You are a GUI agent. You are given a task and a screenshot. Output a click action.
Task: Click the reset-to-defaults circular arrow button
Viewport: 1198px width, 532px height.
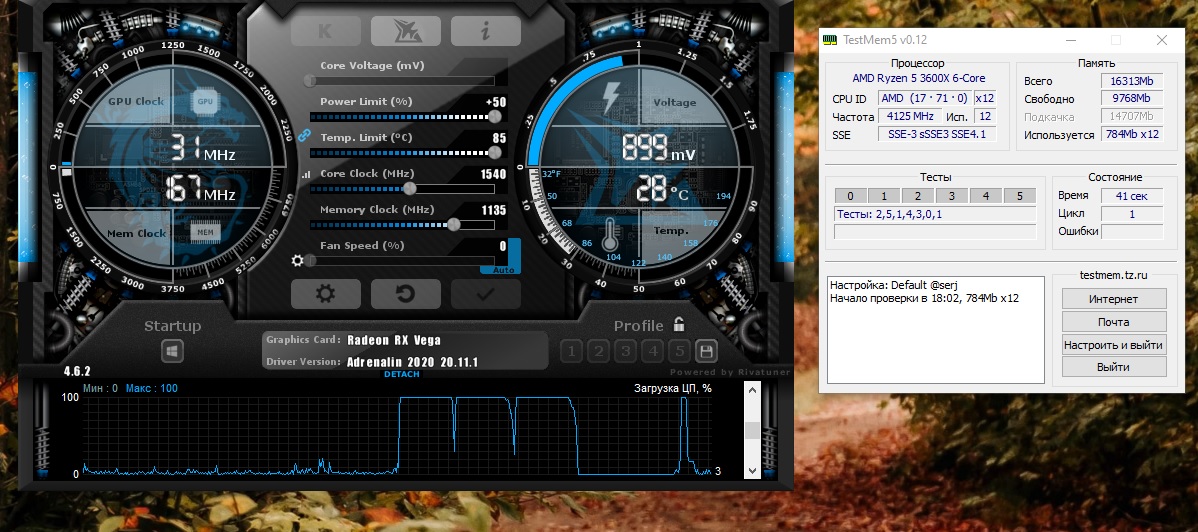click(x=405, y=294)
